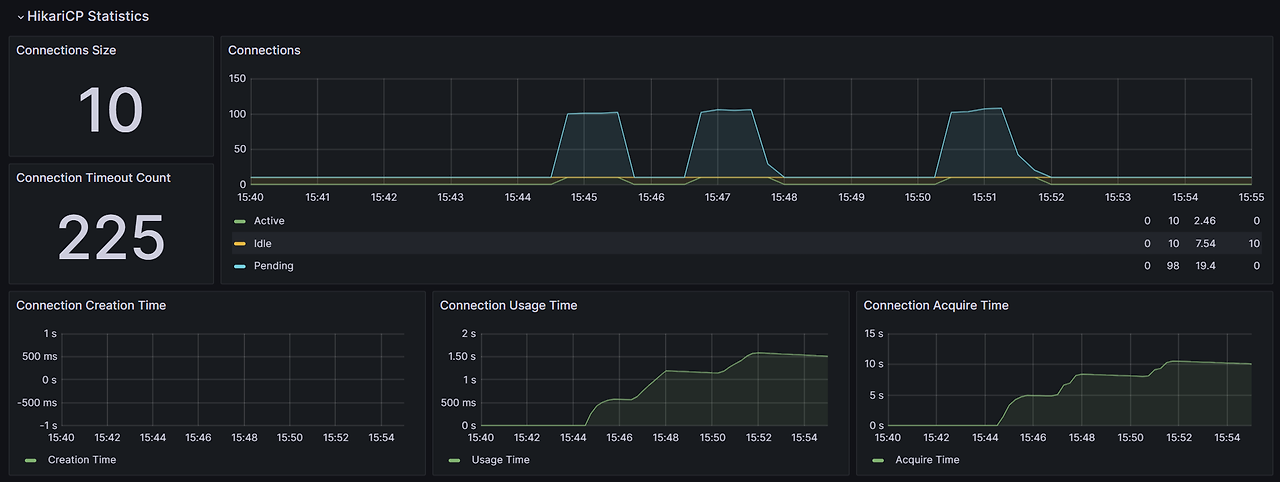Toggle the Acquire Time legend series
1280x482 pixels.
[x=927, y=460]
